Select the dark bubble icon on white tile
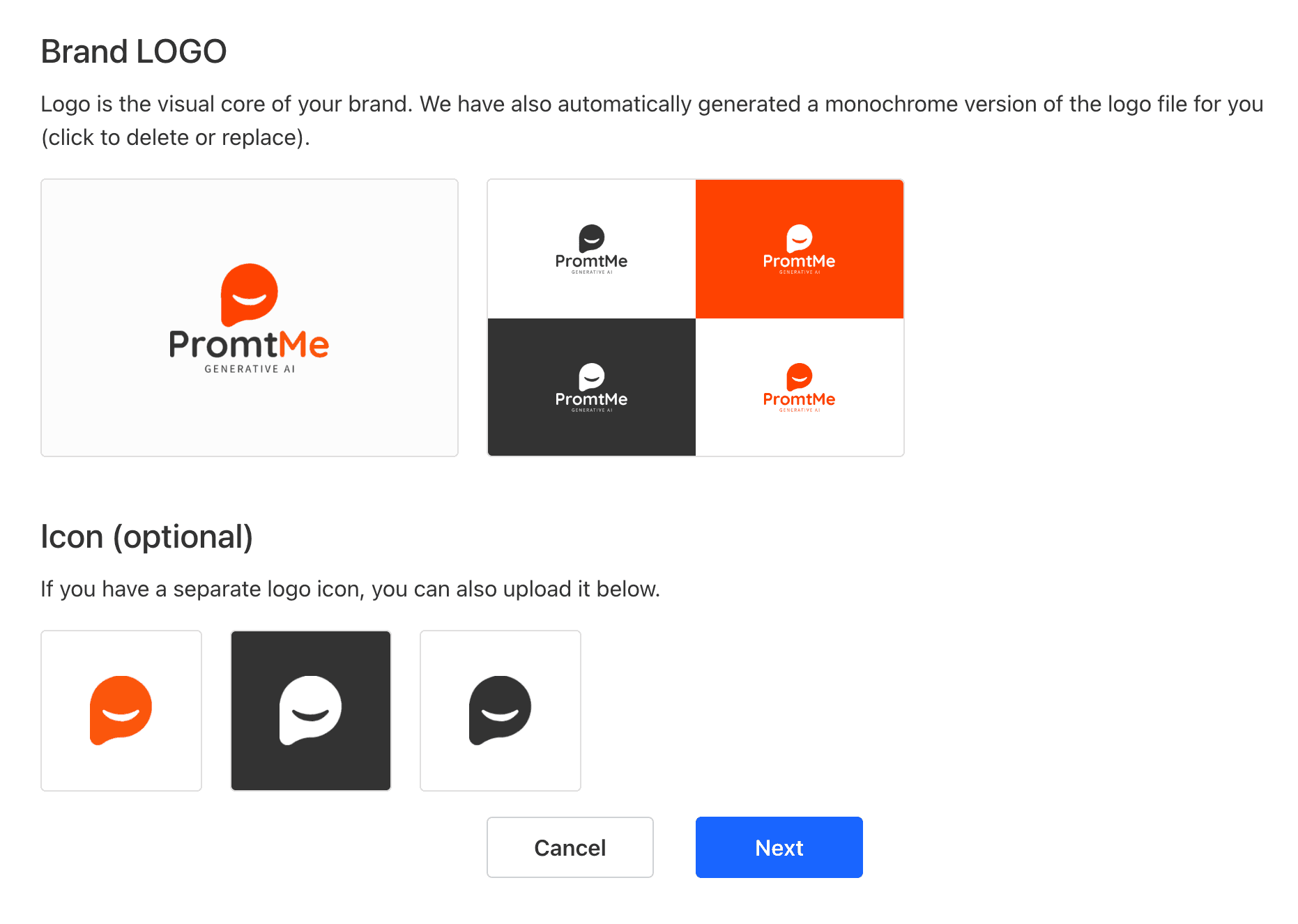 tap(501, 711)
